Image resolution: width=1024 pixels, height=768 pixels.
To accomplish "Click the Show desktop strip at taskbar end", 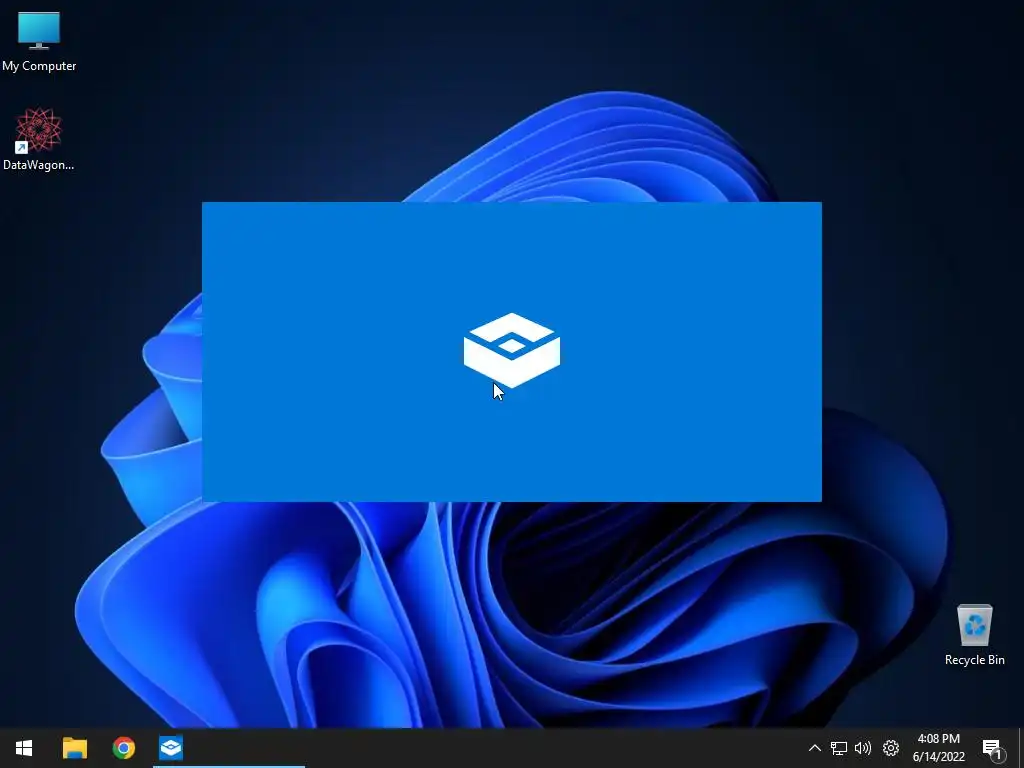I will click(1021, 748).
